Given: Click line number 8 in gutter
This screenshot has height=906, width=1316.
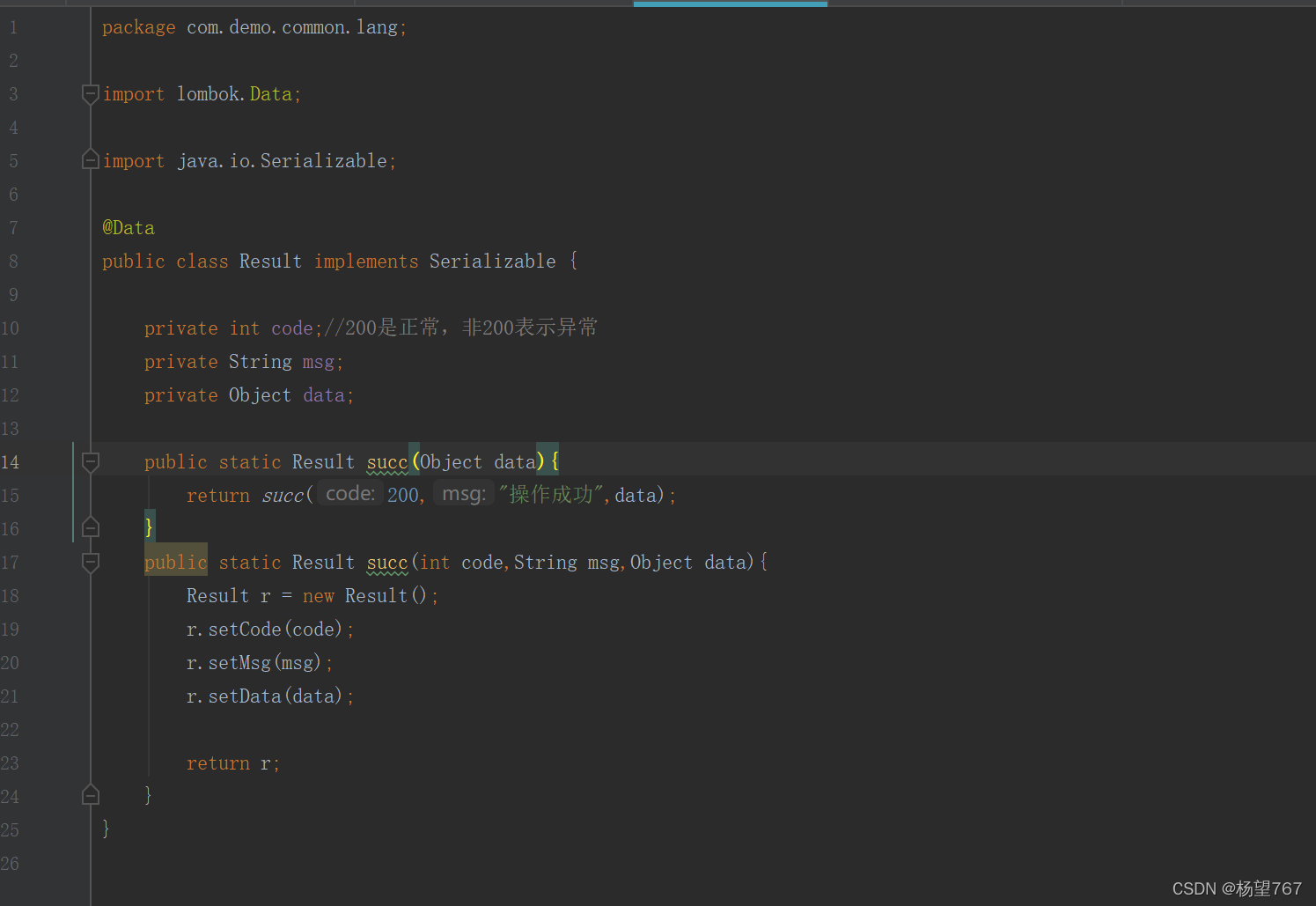Looking at the screenshot, I should pos(12,261).
